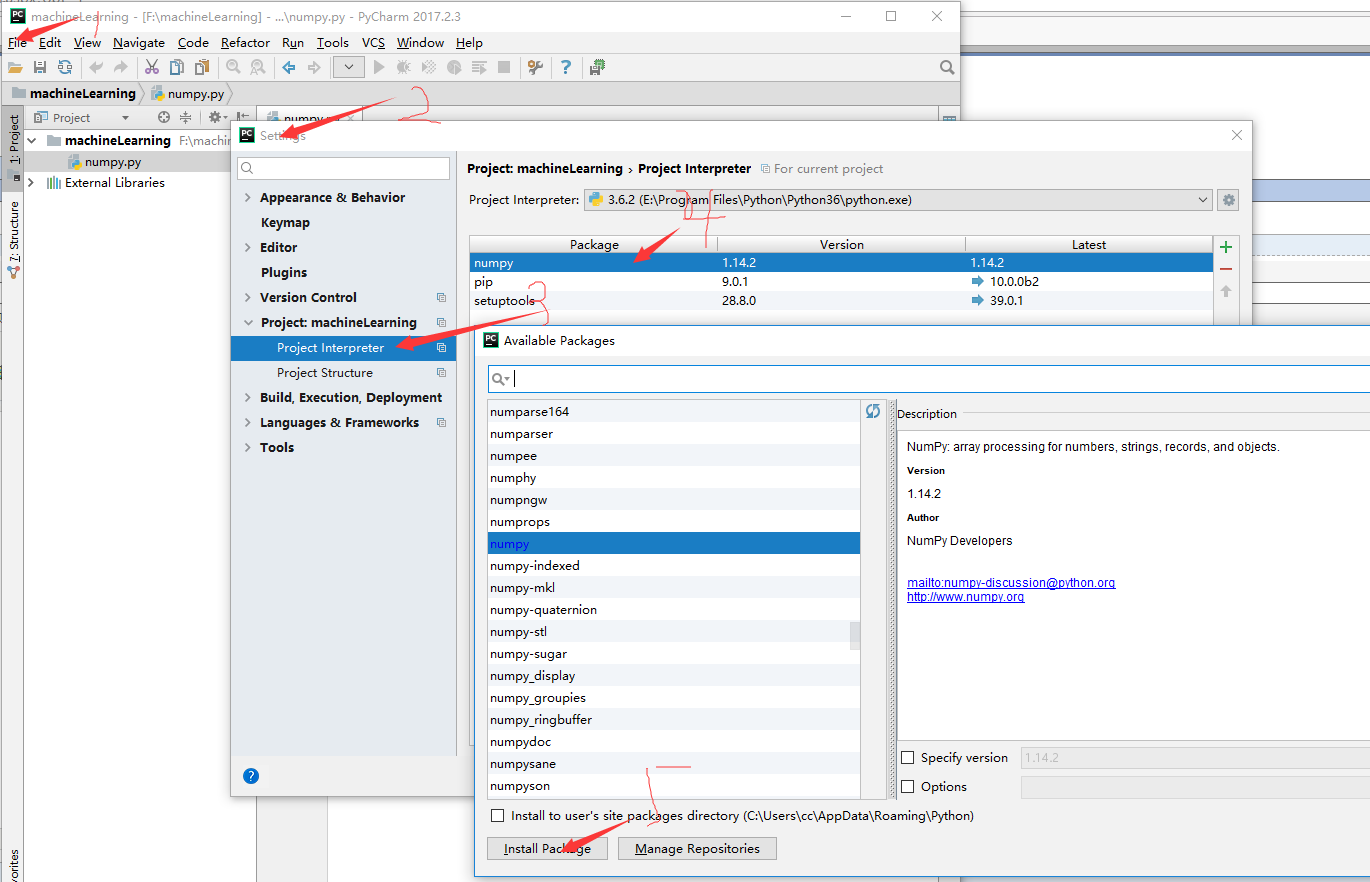The height and width of the screenshot is (882, 1370).
Task: Select numpy.py in the project tree
Action: pos(112,162)
